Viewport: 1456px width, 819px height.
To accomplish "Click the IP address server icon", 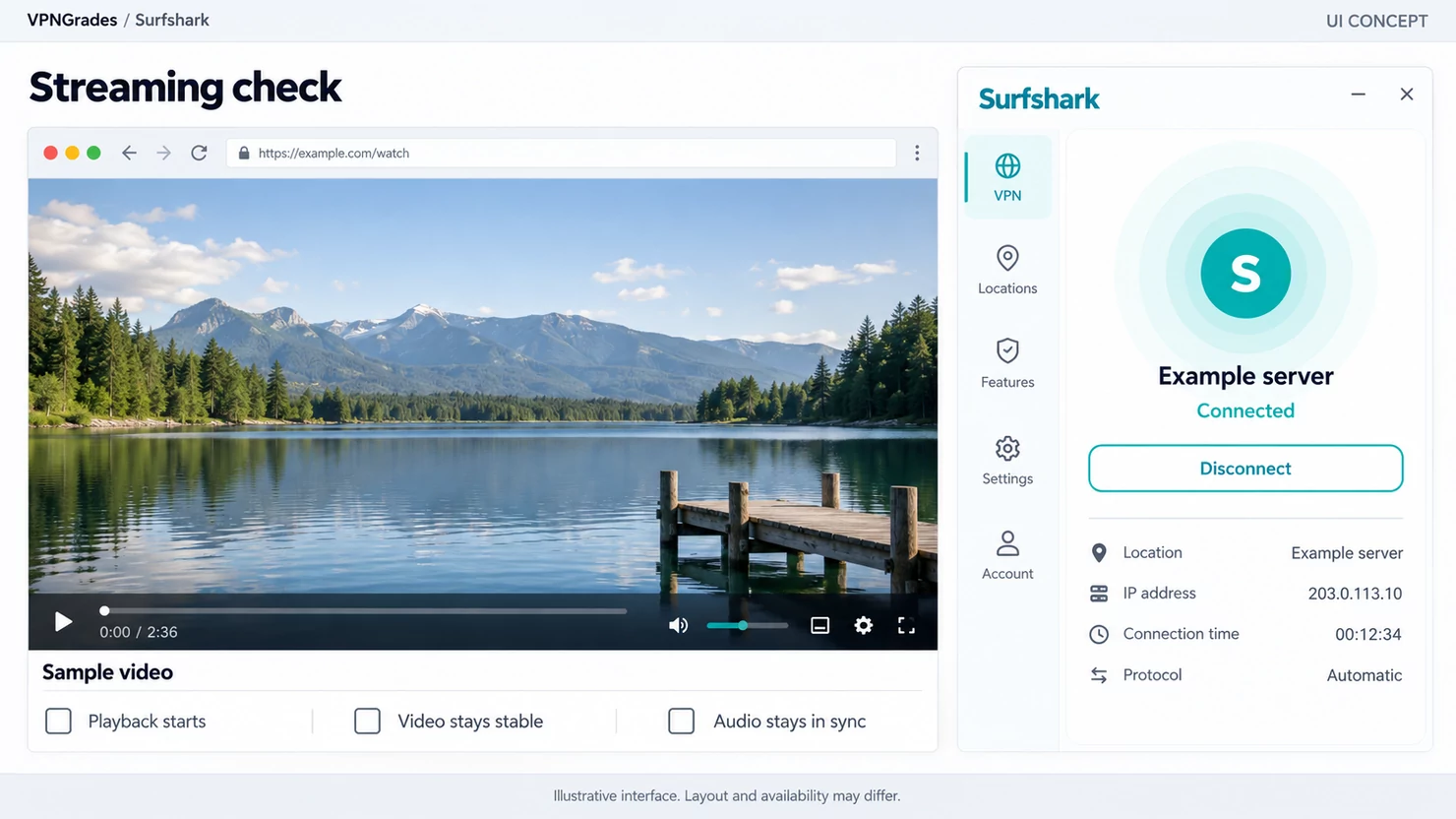I will (x=1099, y=594).
